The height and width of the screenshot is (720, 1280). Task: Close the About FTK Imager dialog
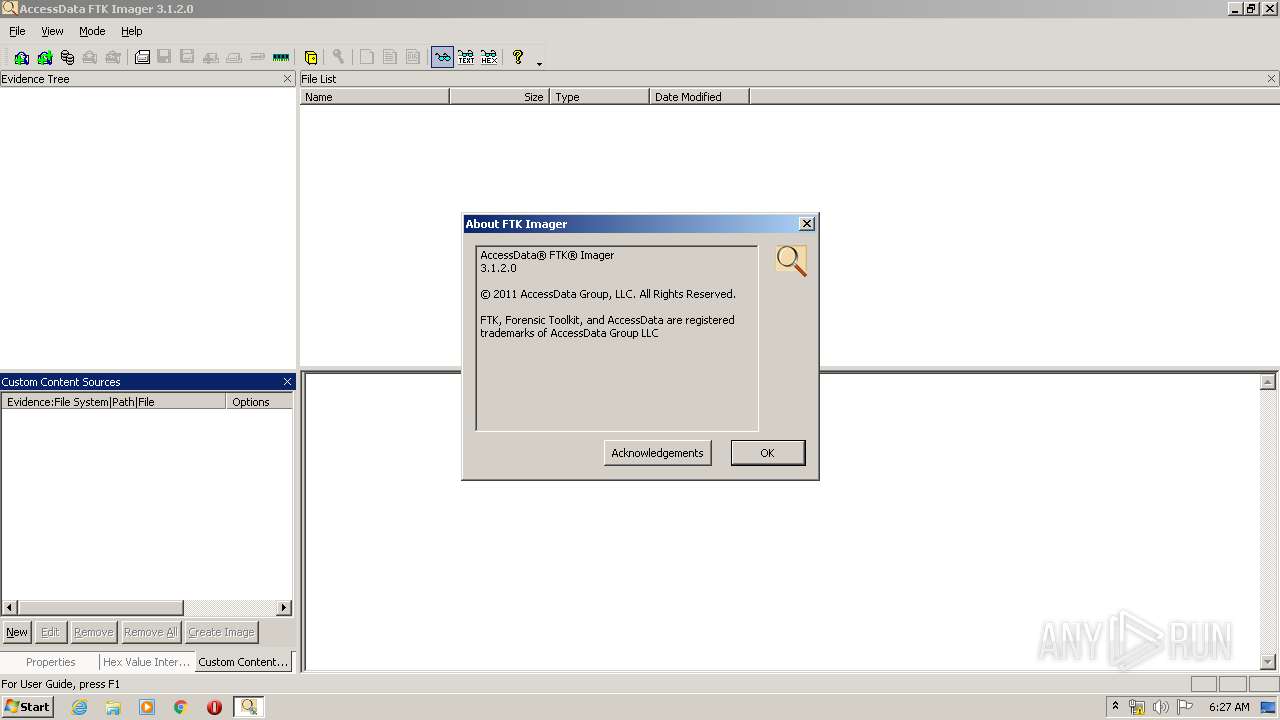[807, 224]
